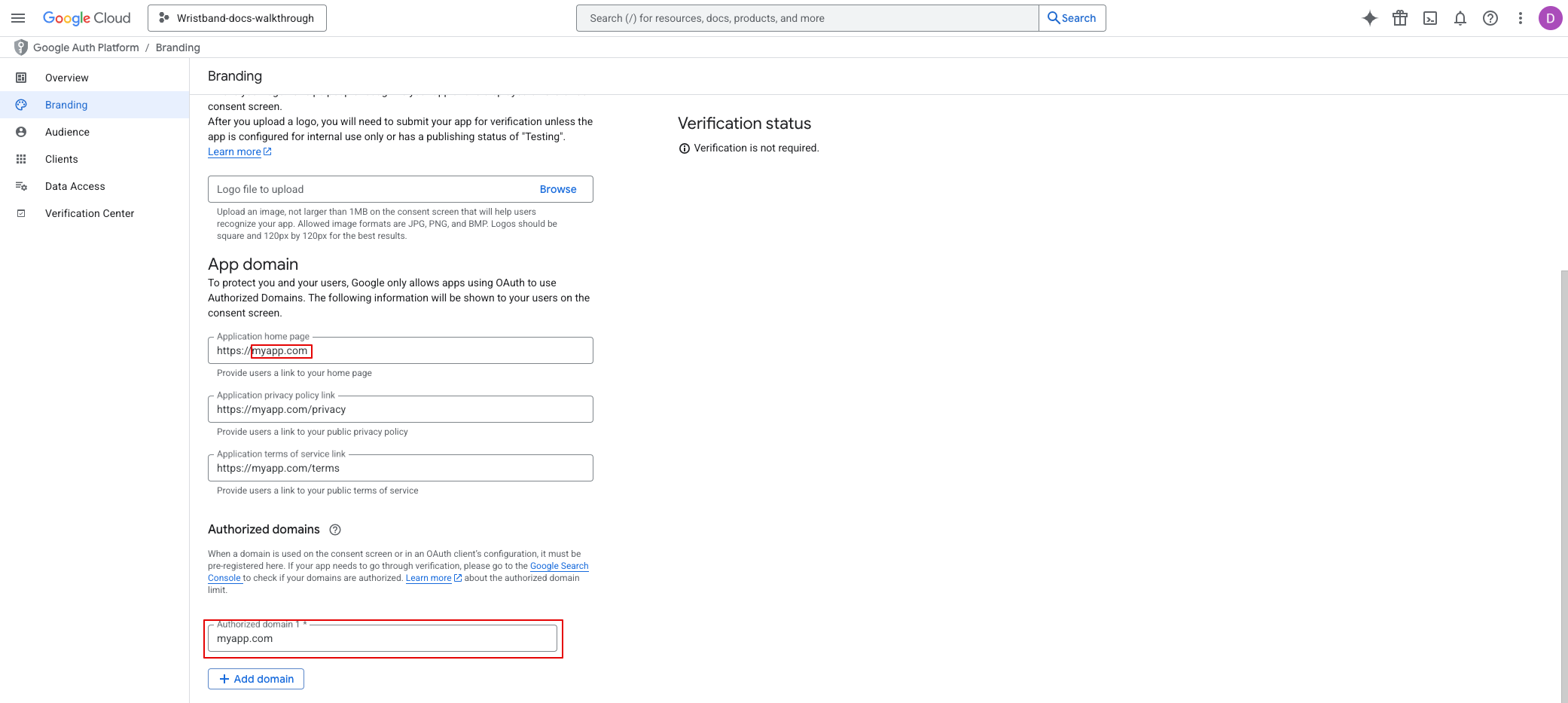Screen dimensions: 1568x703
Task: Click the Add domain button
Action: pos(256,679)
